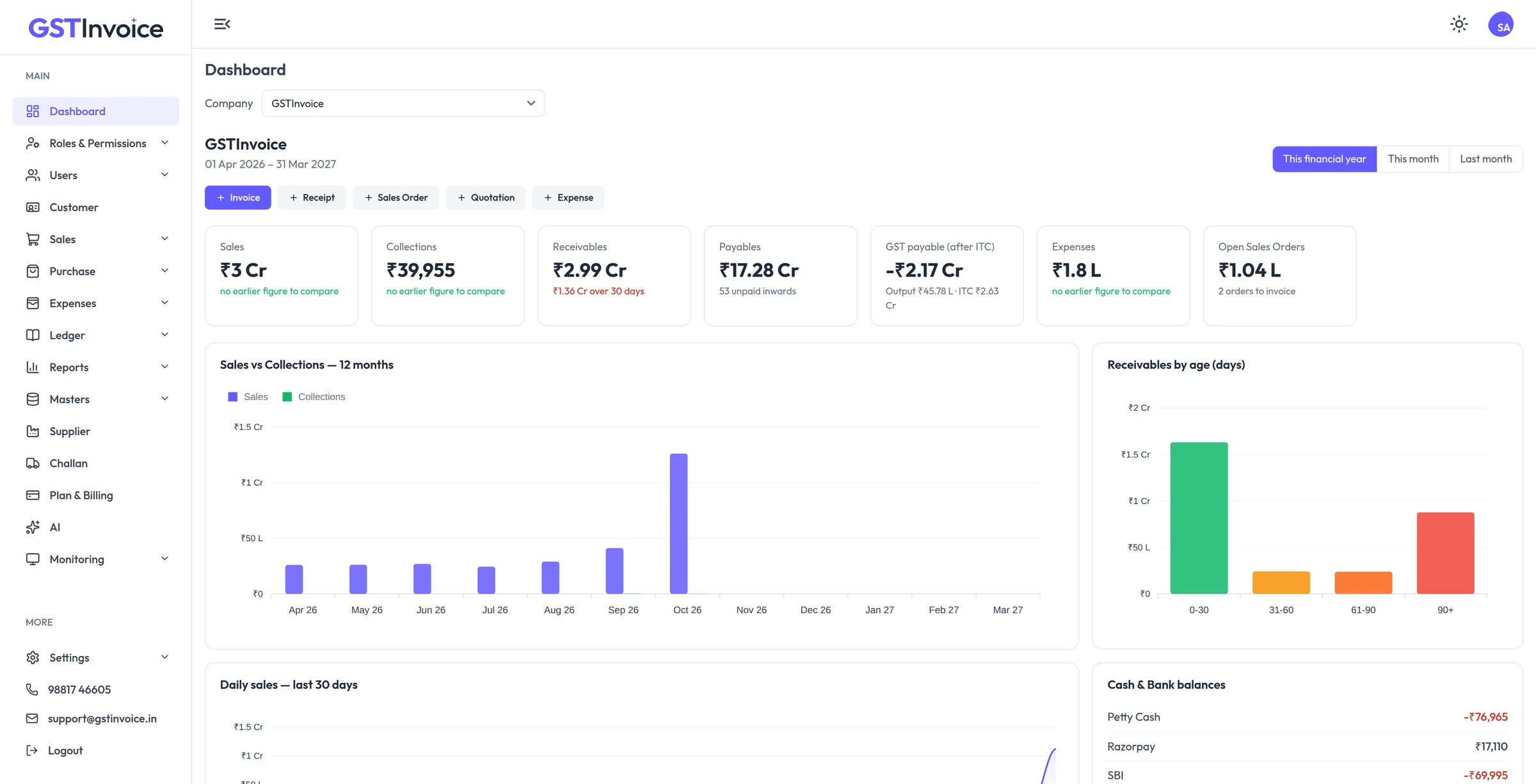
Task: Click support@gstinvoice.in link
Action: pyautogui.click(x=102, y=719)
